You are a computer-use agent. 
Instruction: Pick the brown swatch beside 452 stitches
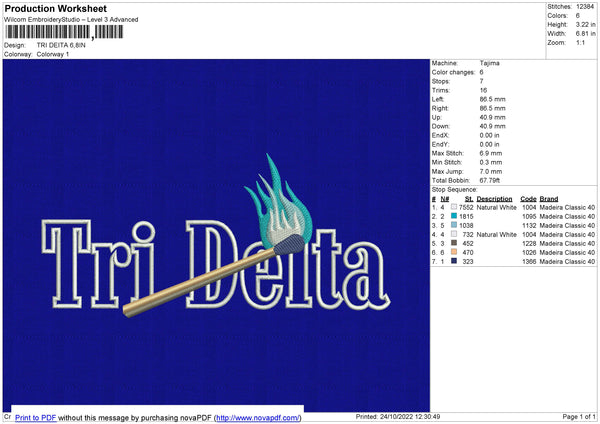click(x=454, y=243)
